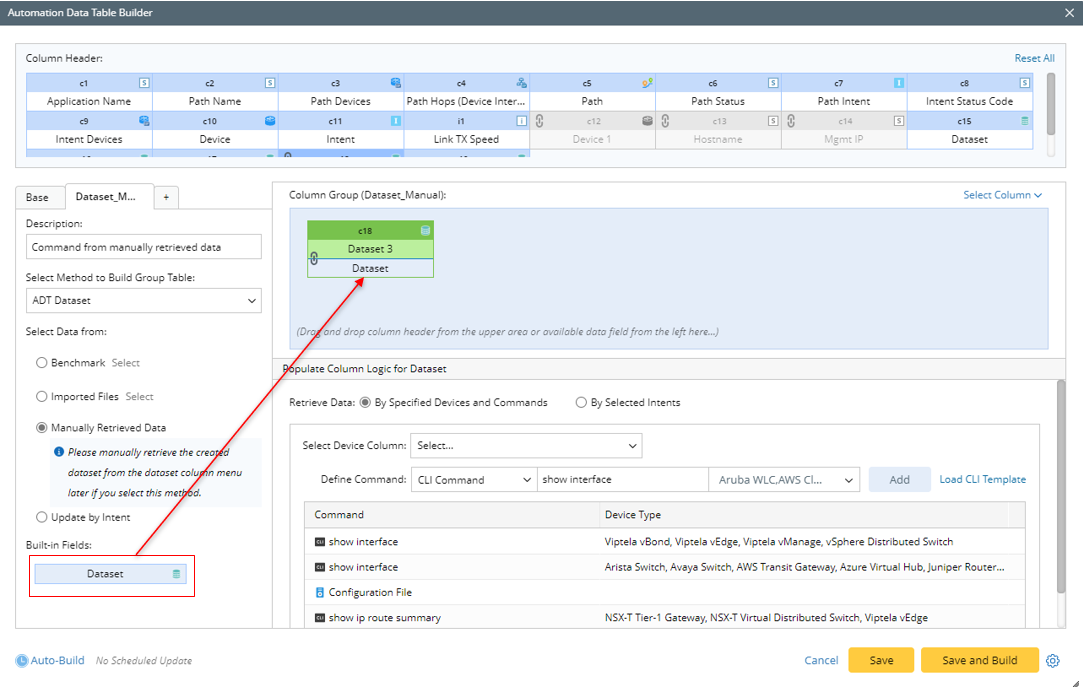Click the Configuration File document icon
Screen dimensions: 1083x692
tap(320, 593)
